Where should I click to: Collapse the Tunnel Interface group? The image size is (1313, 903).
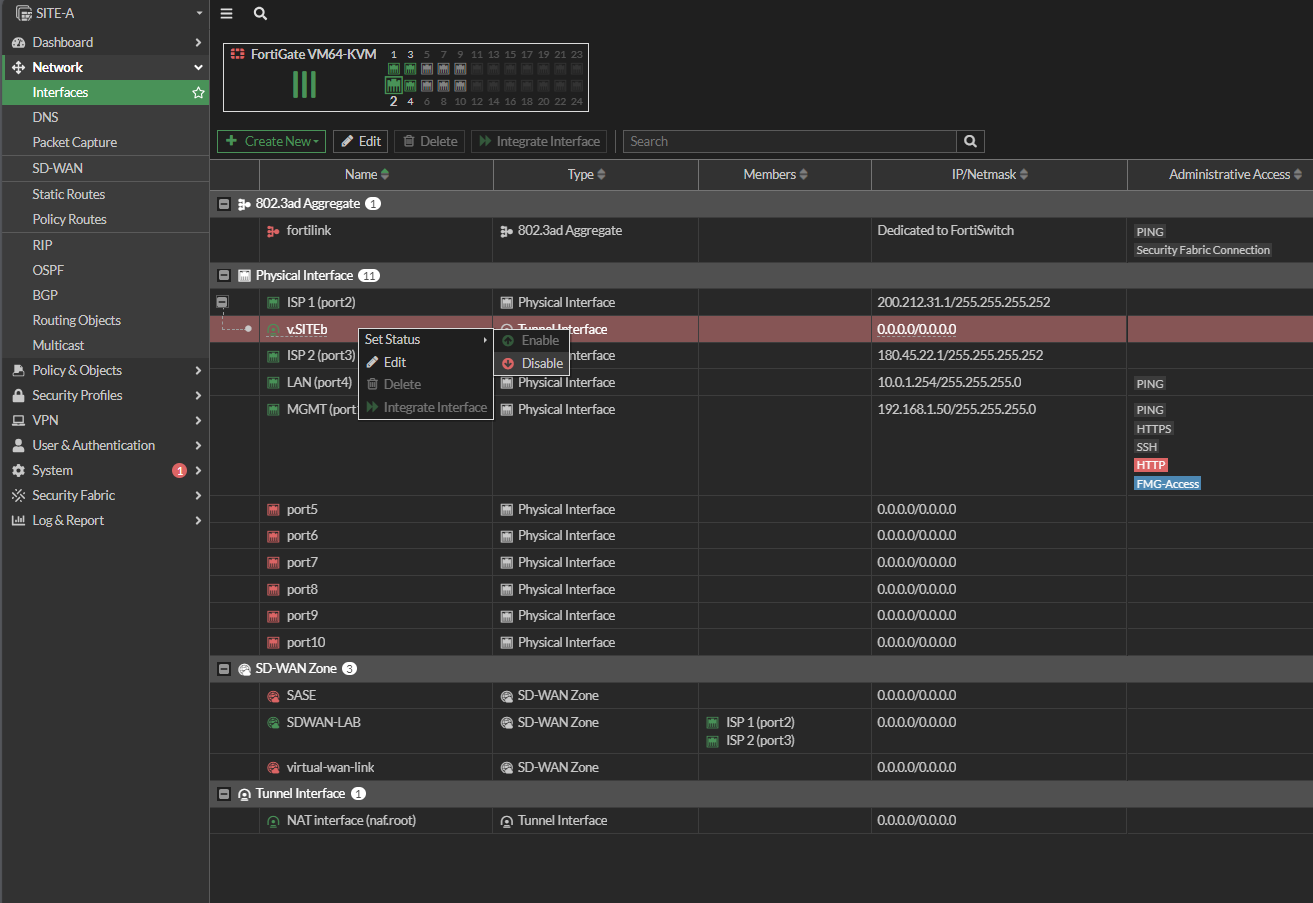click(x=225, y=794)
